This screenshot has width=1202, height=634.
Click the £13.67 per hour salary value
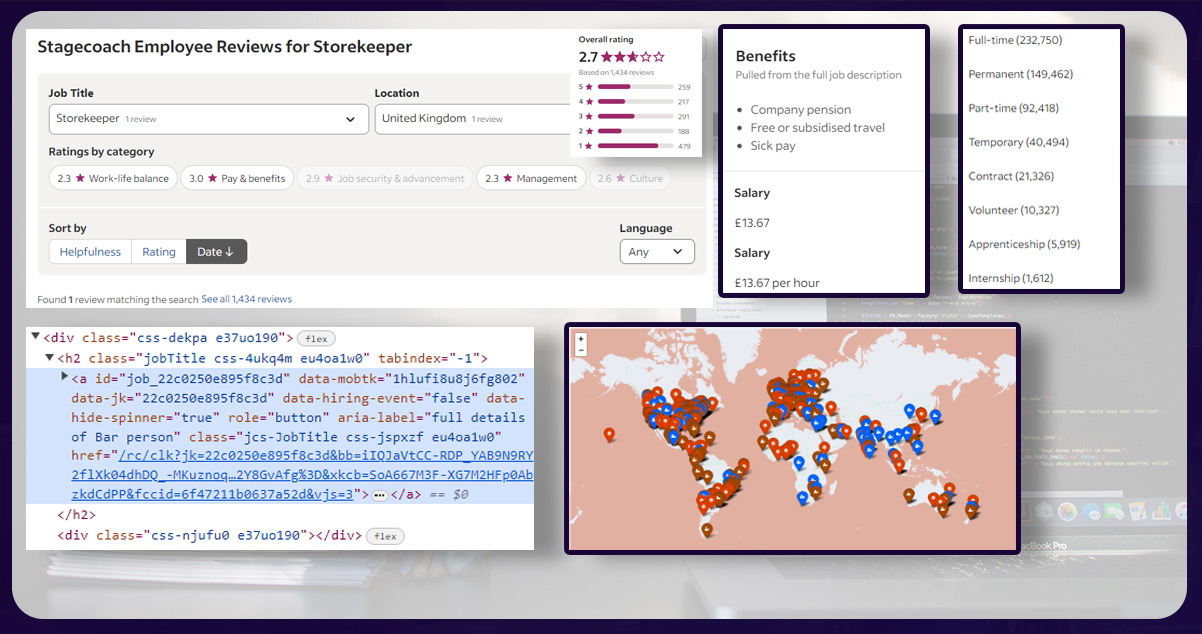[778, 283]
